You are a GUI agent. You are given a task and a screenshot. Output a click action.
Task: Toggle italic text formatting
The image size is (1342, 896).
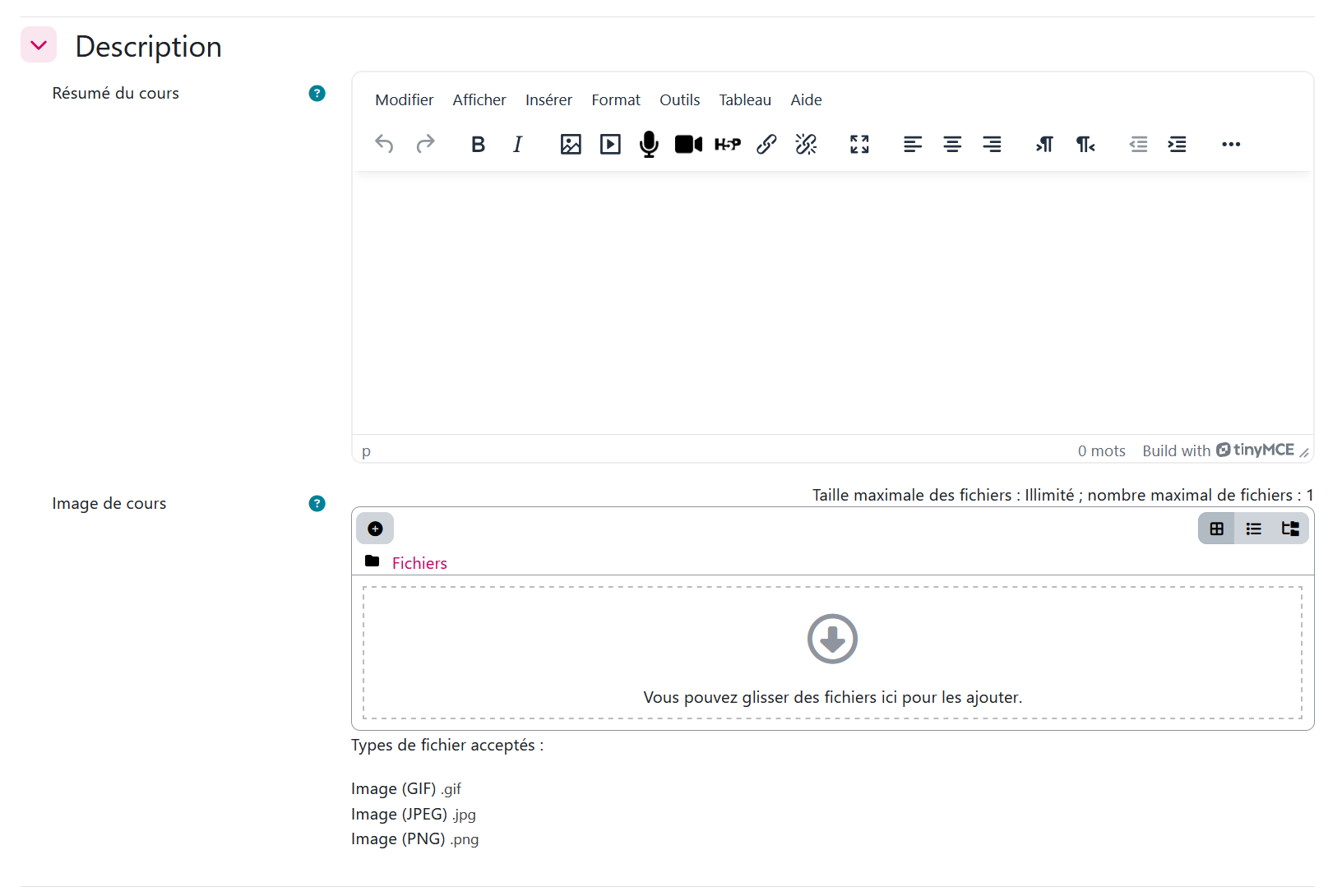click(x=517, y=145)
